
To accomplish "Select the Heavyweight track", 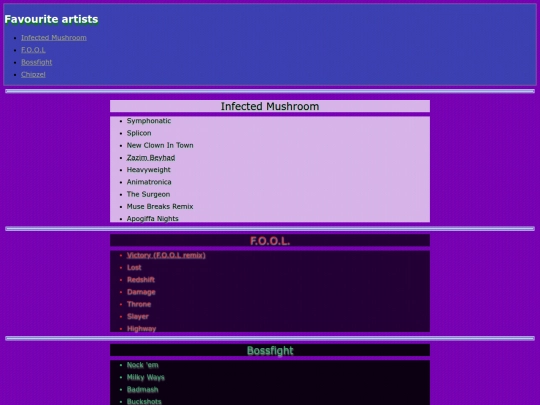I will [x=148, y=170].
